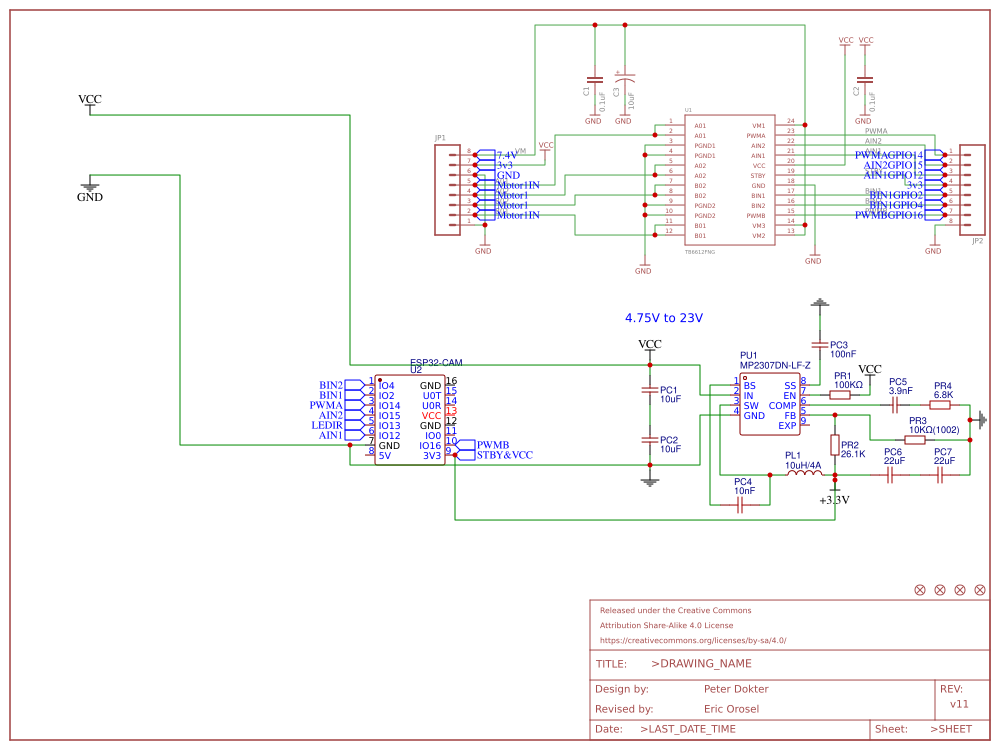Select the MP2307DN-LF-Z regulator chip
1000x750 pixels.
[x=770, y=405]
